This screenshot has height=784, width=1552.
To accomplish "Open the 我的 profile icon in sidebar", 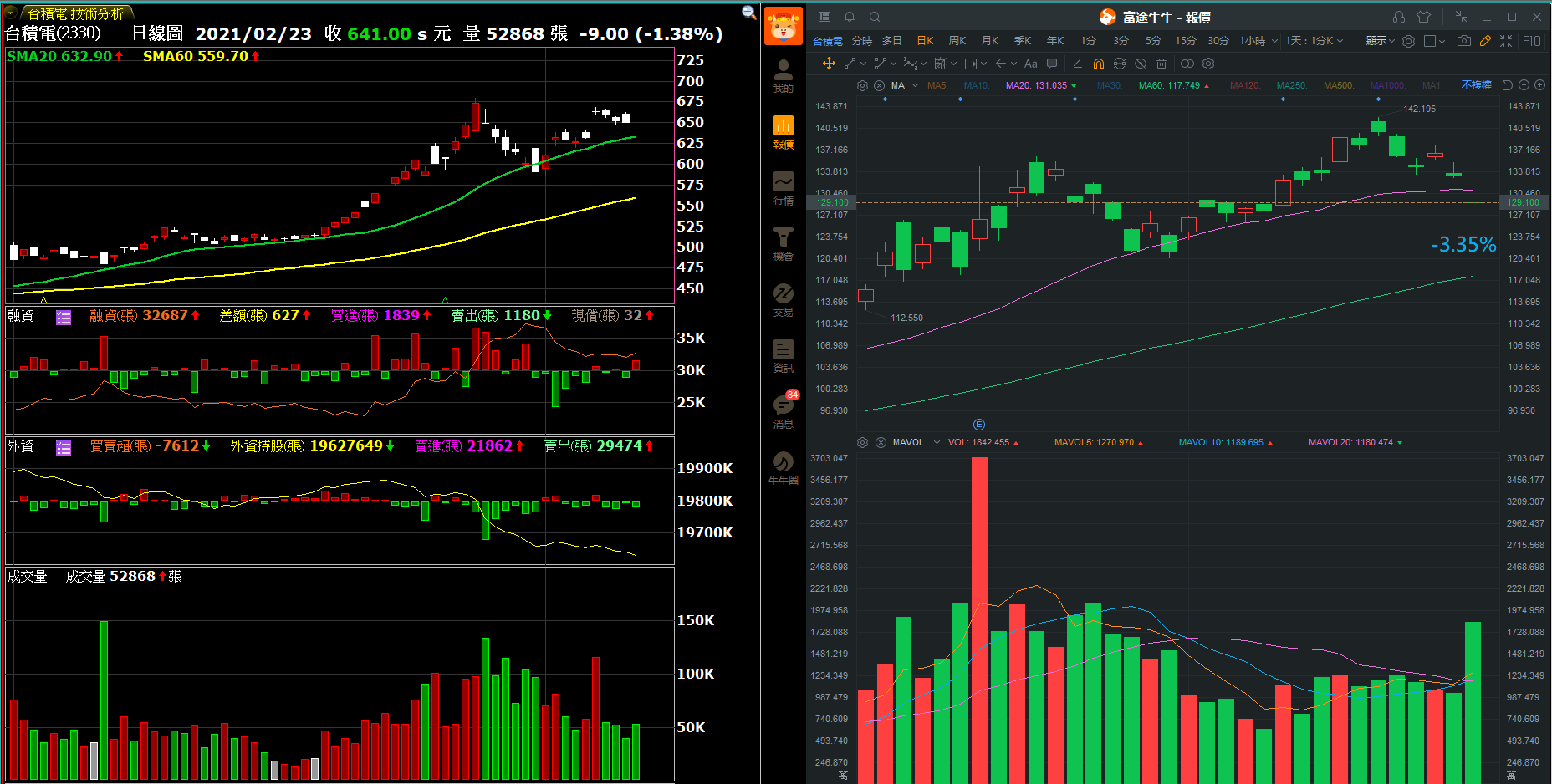I will 783,76.
